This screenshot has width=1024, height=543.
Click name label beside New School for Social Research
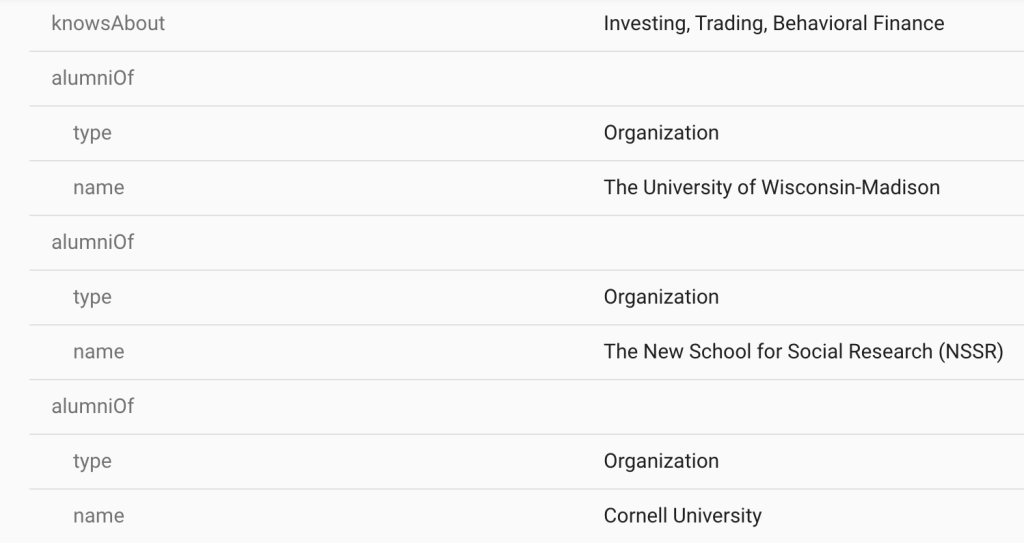tap(98, 351)
